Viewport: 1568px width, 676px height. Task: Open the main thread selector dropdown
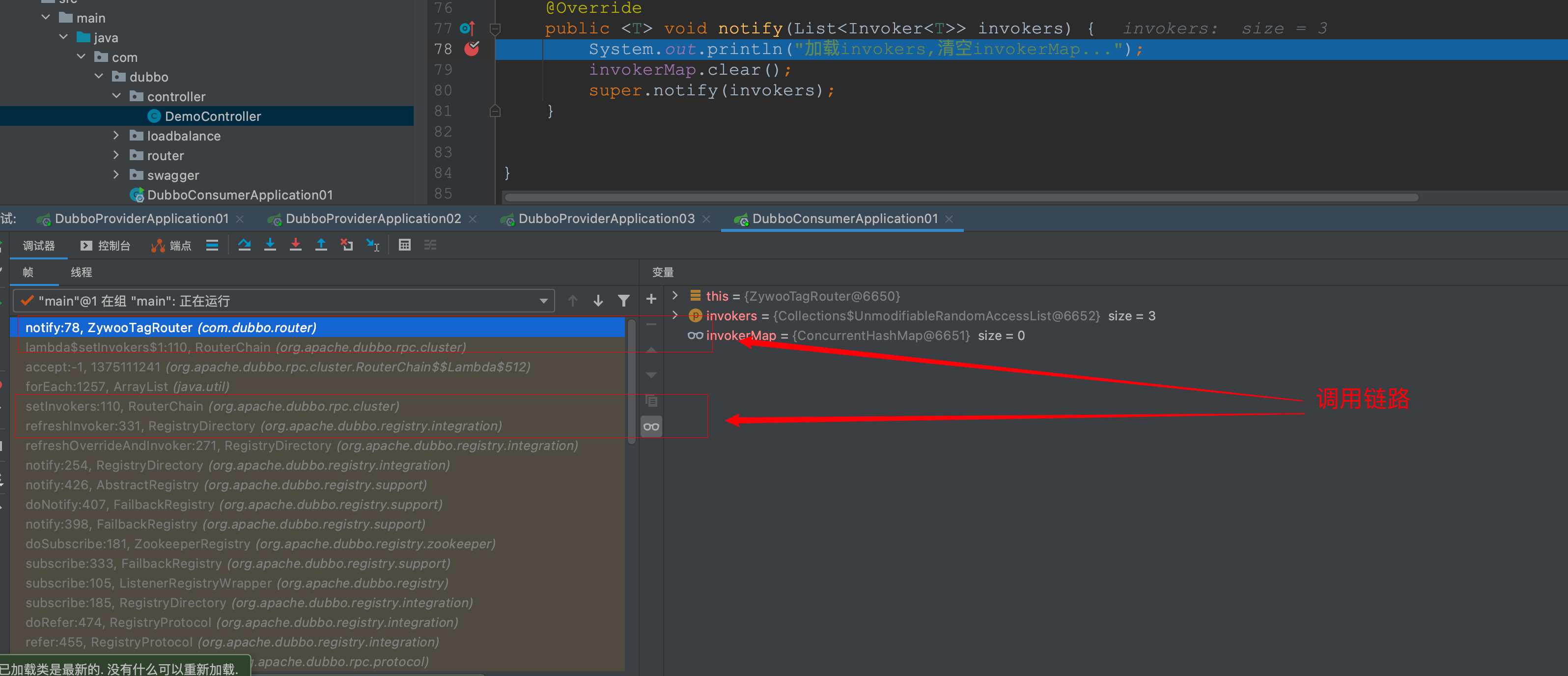pyautogui.click(x=283, y=301)
